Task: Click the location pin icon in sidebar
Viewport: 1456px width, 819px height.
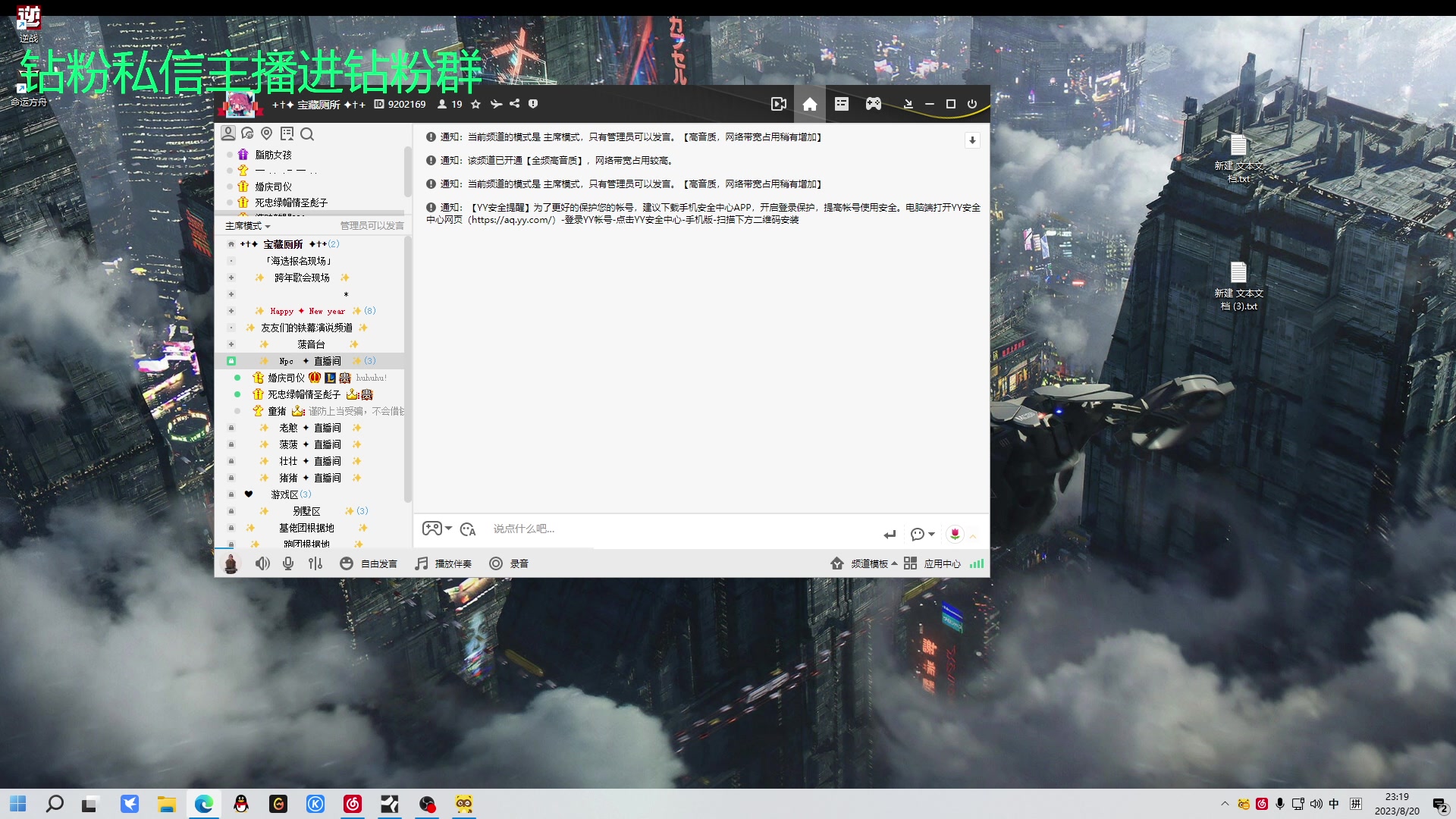Action: point(266,134)
